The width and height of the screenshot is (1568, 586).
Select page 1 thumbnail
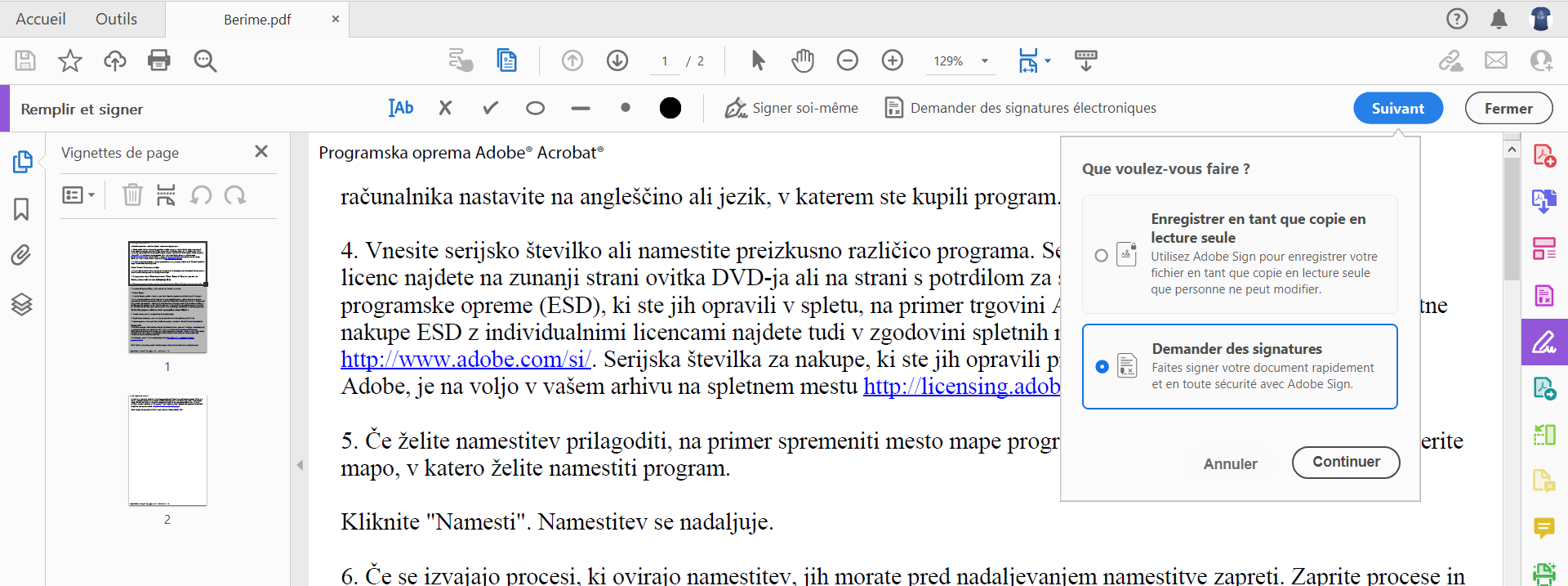[167, 297]
